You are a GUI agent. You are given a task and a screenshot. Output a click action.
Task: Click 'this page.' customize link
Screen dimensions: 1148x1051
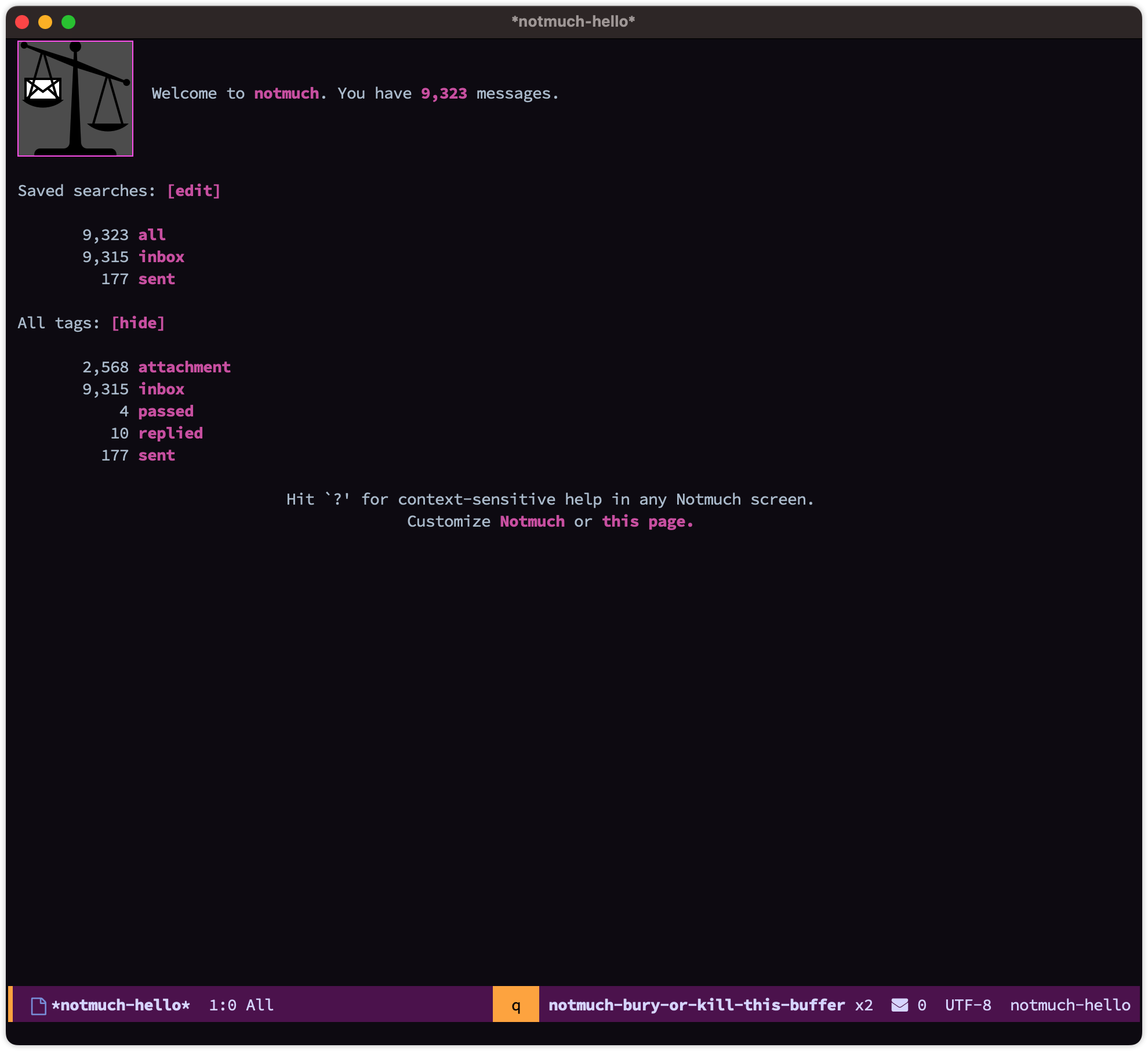coord(648,521)
